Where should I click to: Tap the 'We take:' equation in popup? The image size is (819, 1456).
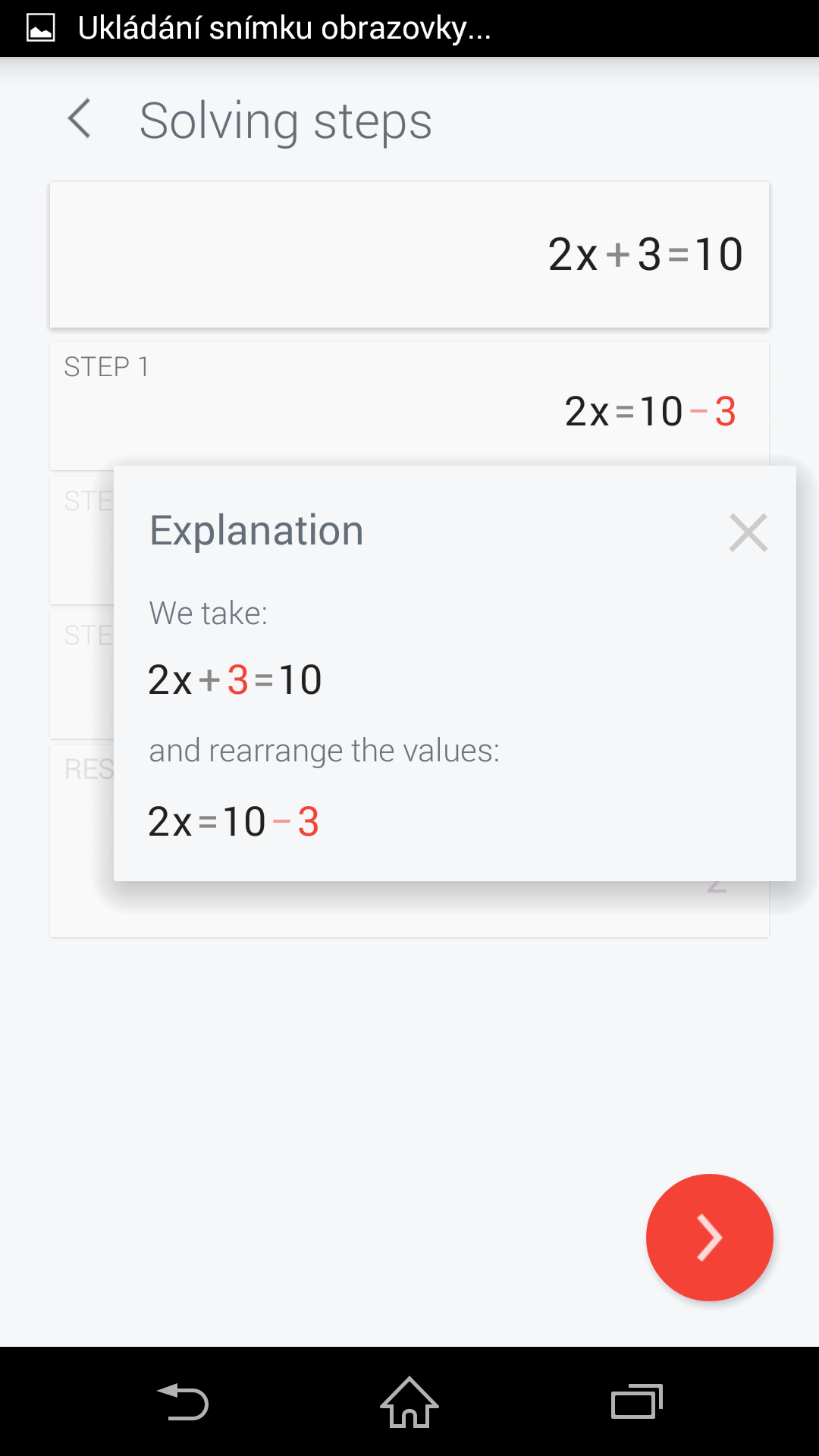point(235,679)
